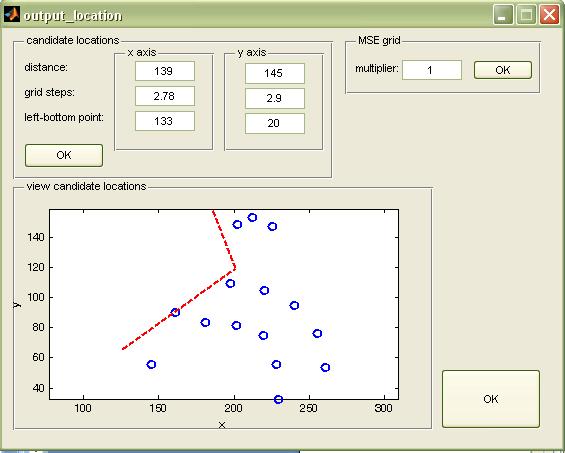
Task: Click the corner vertex of the red dashed line
Action: (235, 268)
